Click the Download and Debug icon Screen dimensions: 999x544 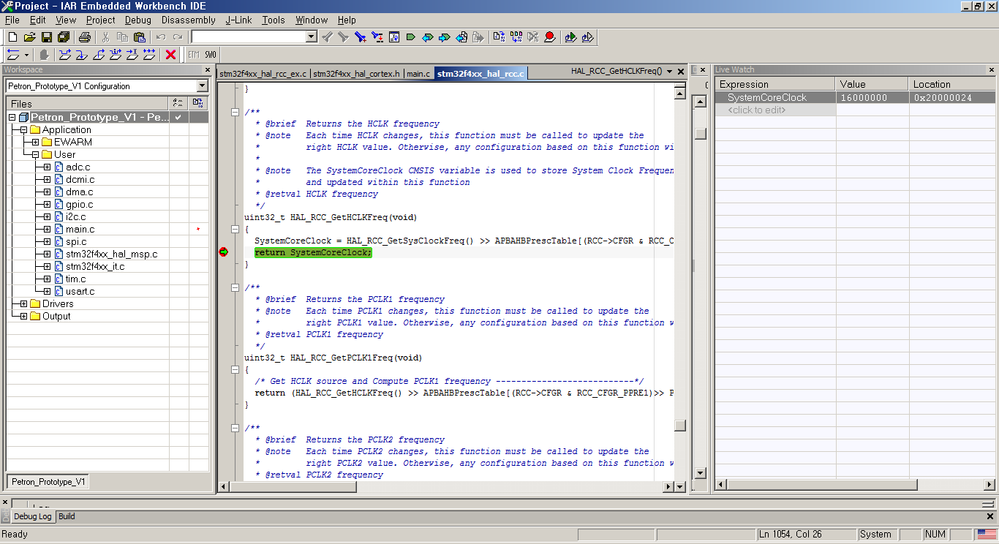click(570, 37)
